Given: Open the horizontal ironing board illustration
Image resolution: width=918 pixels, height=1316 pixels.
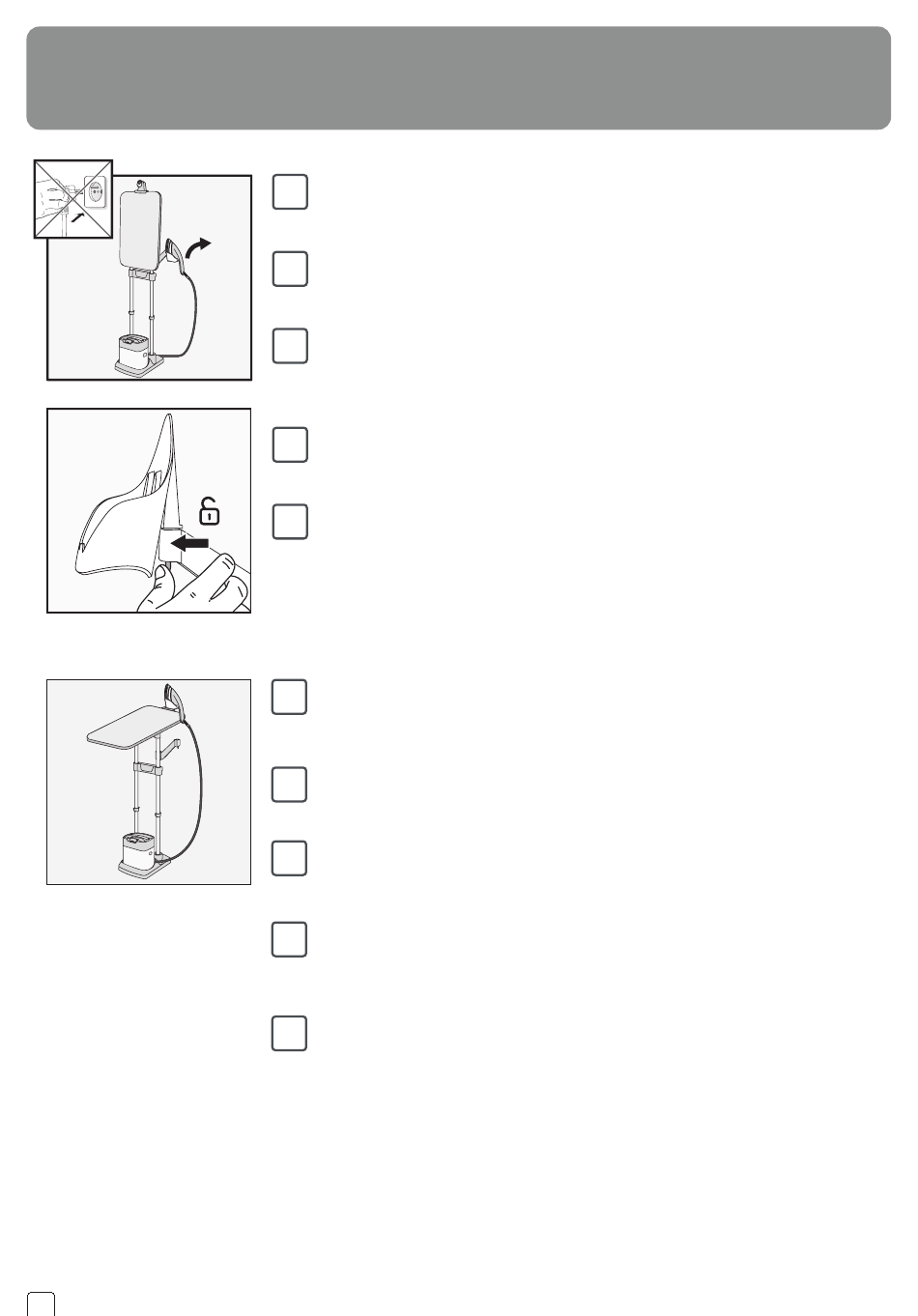Looking at the screenshot, I should (x=149, y=782).
